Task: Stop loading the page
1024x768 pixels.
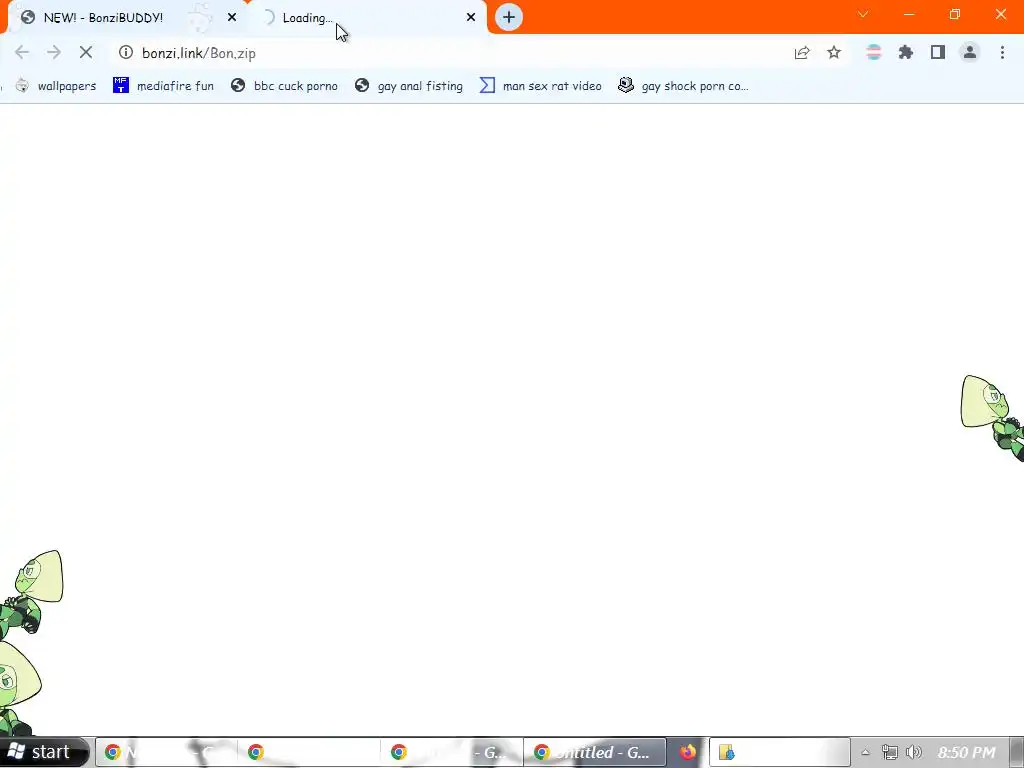Action: (x=86, y=53)
